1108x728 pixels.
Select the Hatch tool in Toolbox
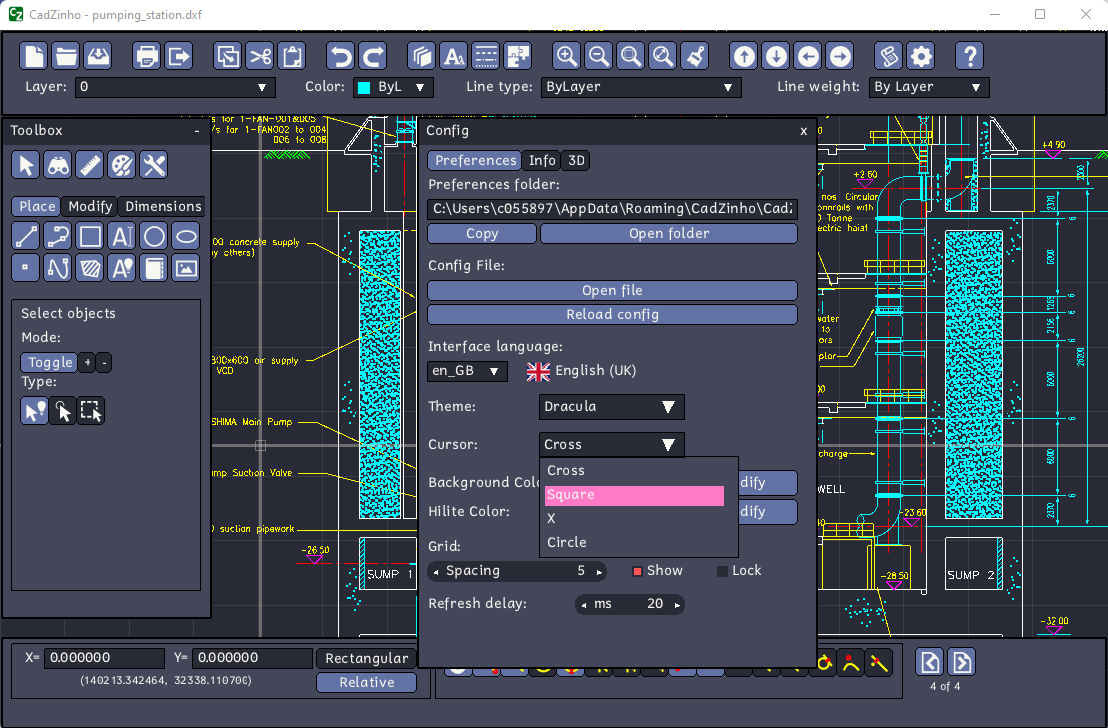(90, 268)
